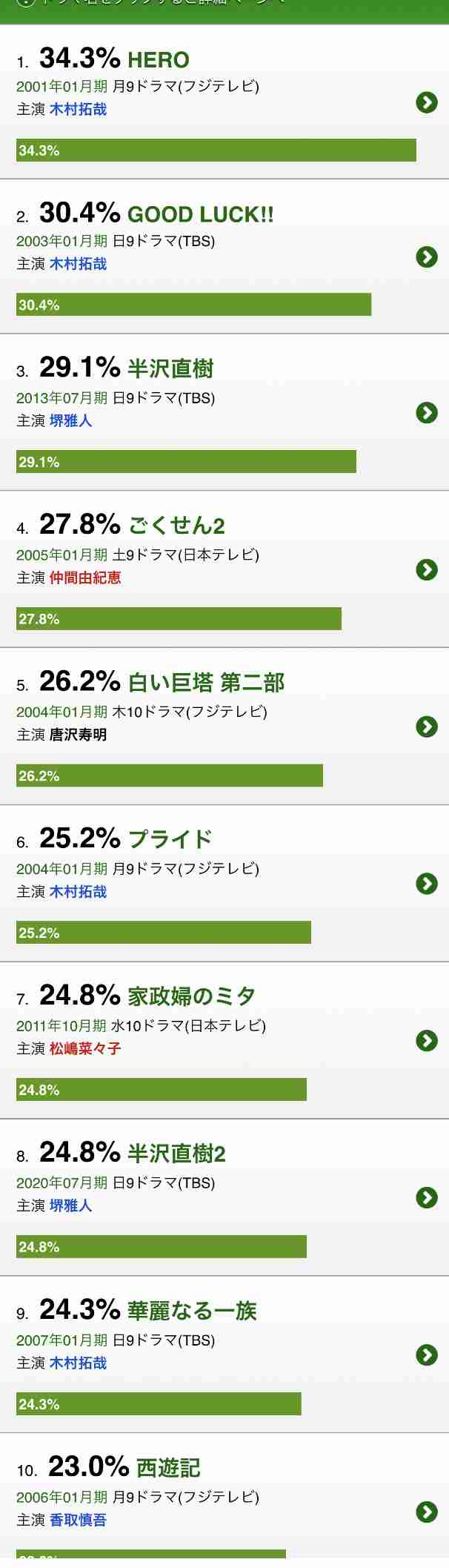Click the 34.3% rating bar
The width and height of the screenshot is (449, 1568).
tap(216, 150)
